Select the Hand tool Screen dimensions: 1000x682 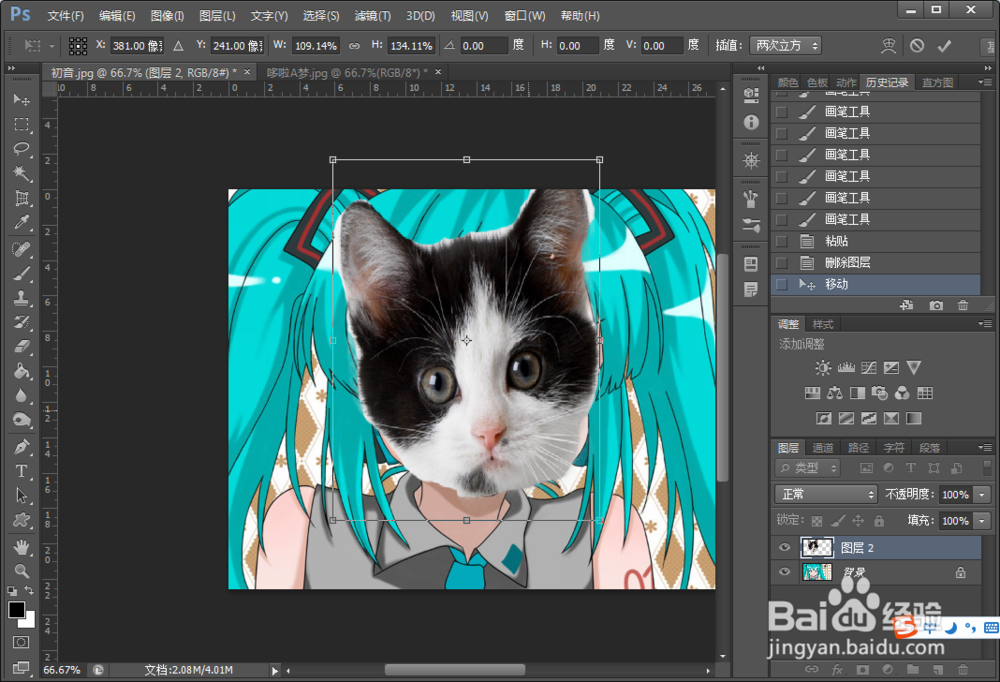[x=22, y=547]
